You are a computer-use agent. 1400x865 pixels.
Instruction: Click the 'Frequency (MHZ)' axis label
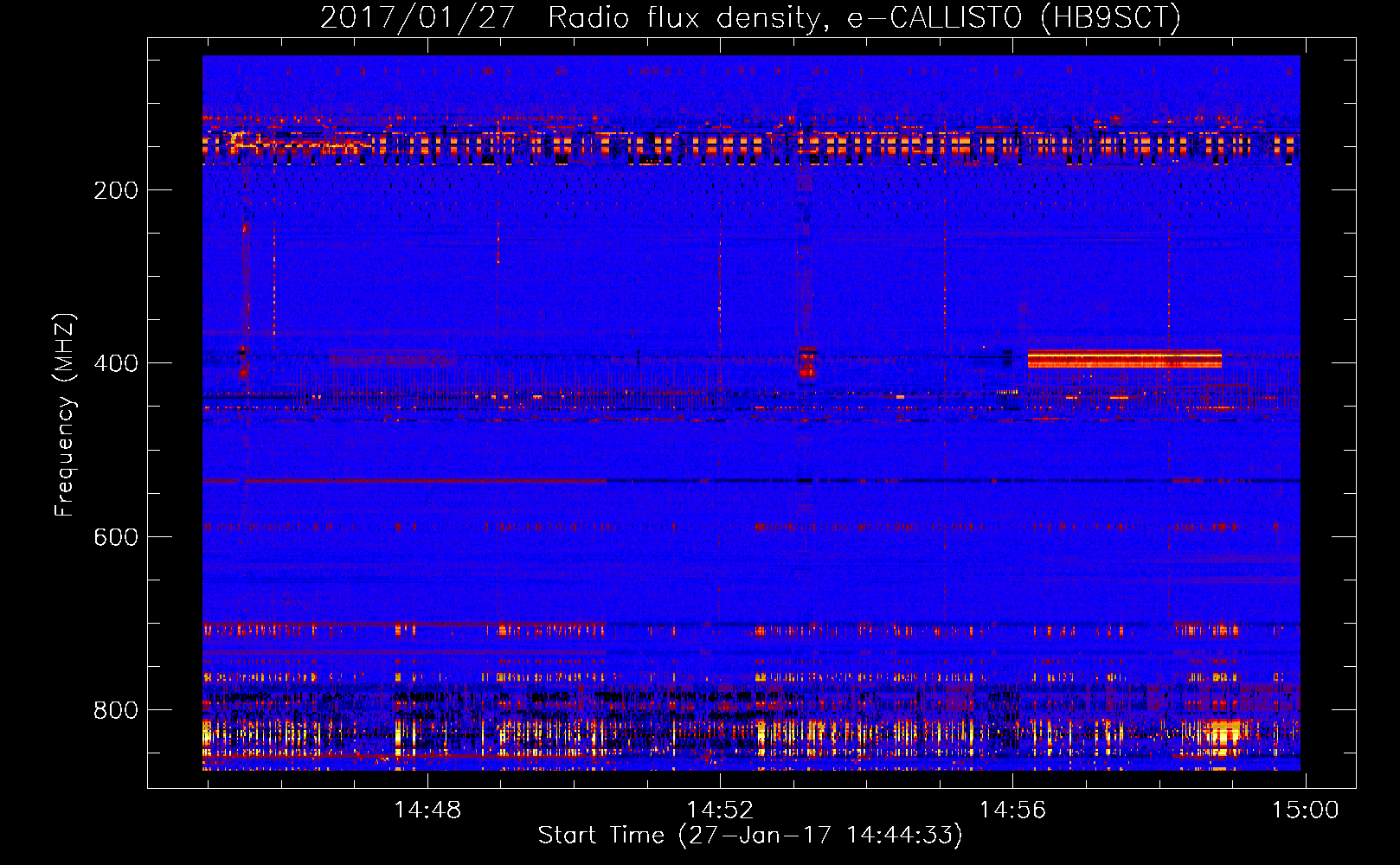click(64, 414)
